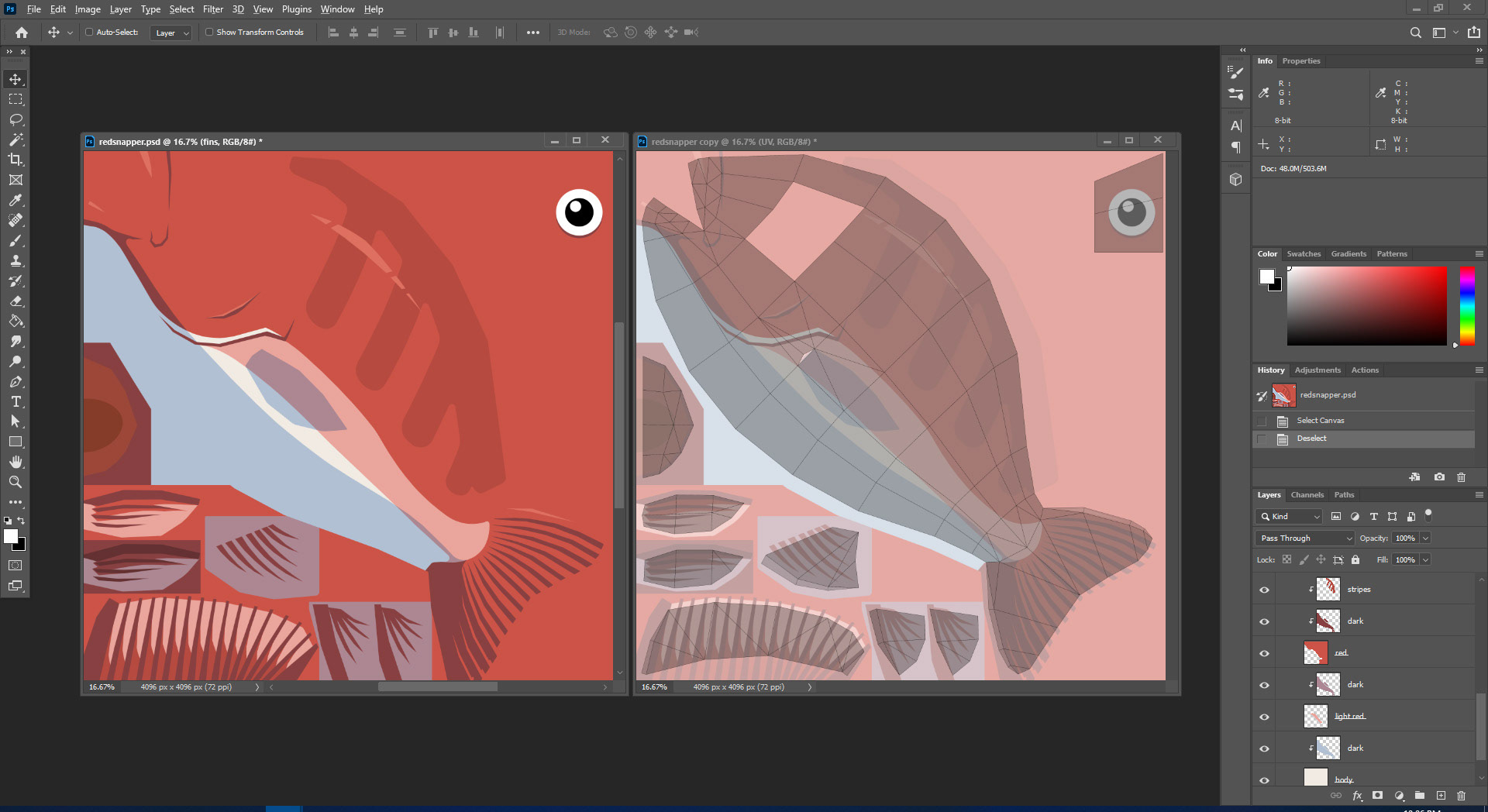1488x812 pixels.
Task: Click the Home button in options bar
Action: 22,33
